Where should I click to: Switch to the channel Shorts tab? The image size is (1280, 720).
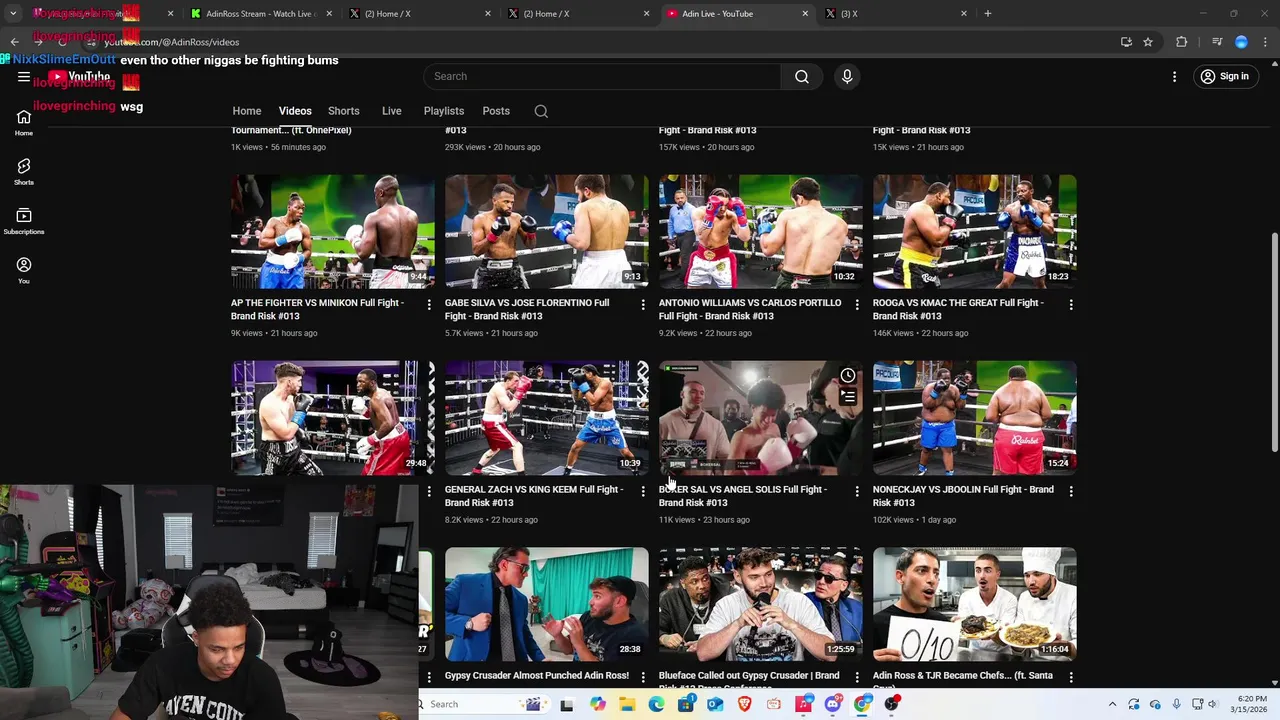343,111
